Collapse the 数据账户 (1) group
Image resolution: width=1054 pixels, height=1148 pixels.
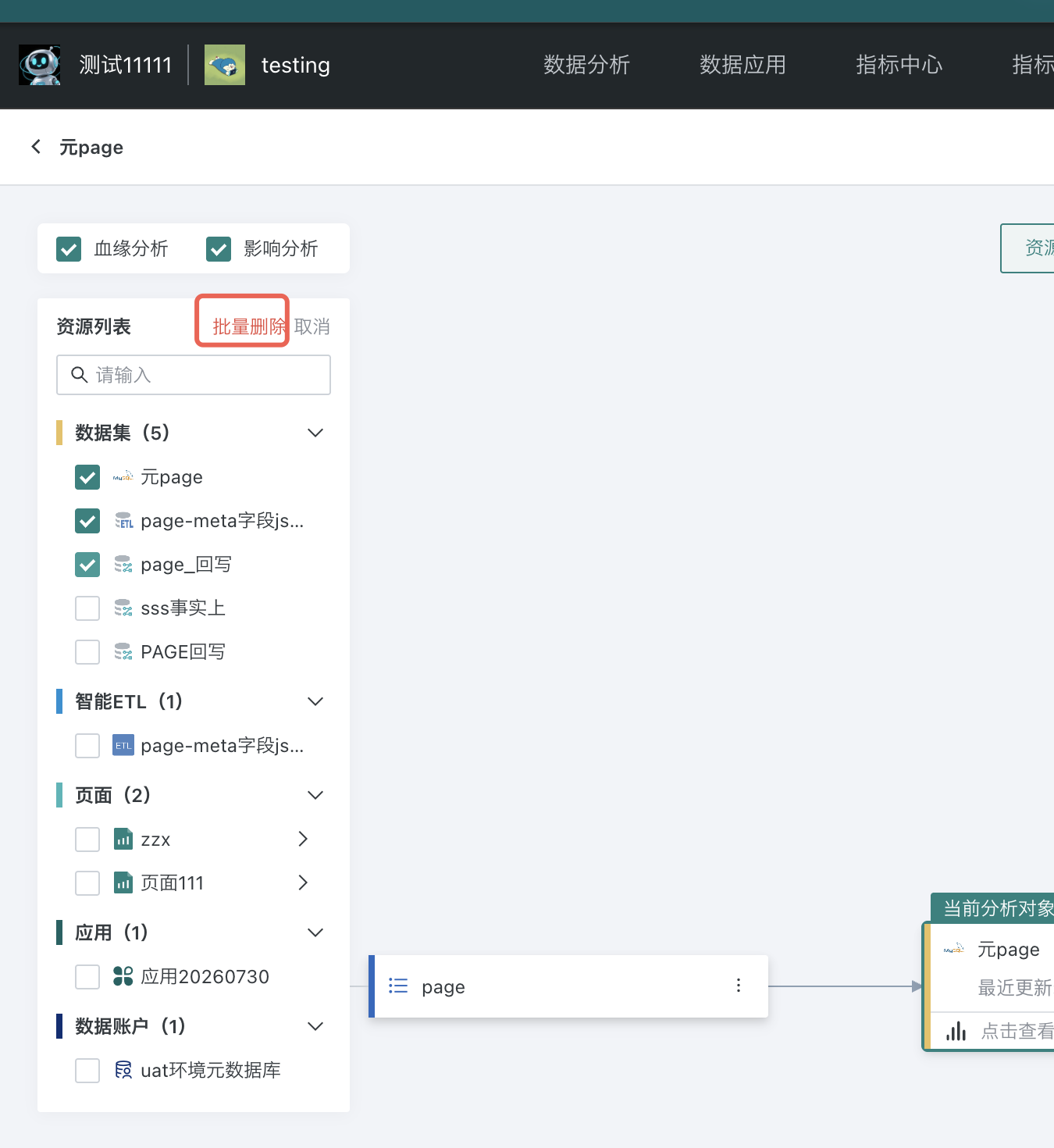coord(315,1026)
